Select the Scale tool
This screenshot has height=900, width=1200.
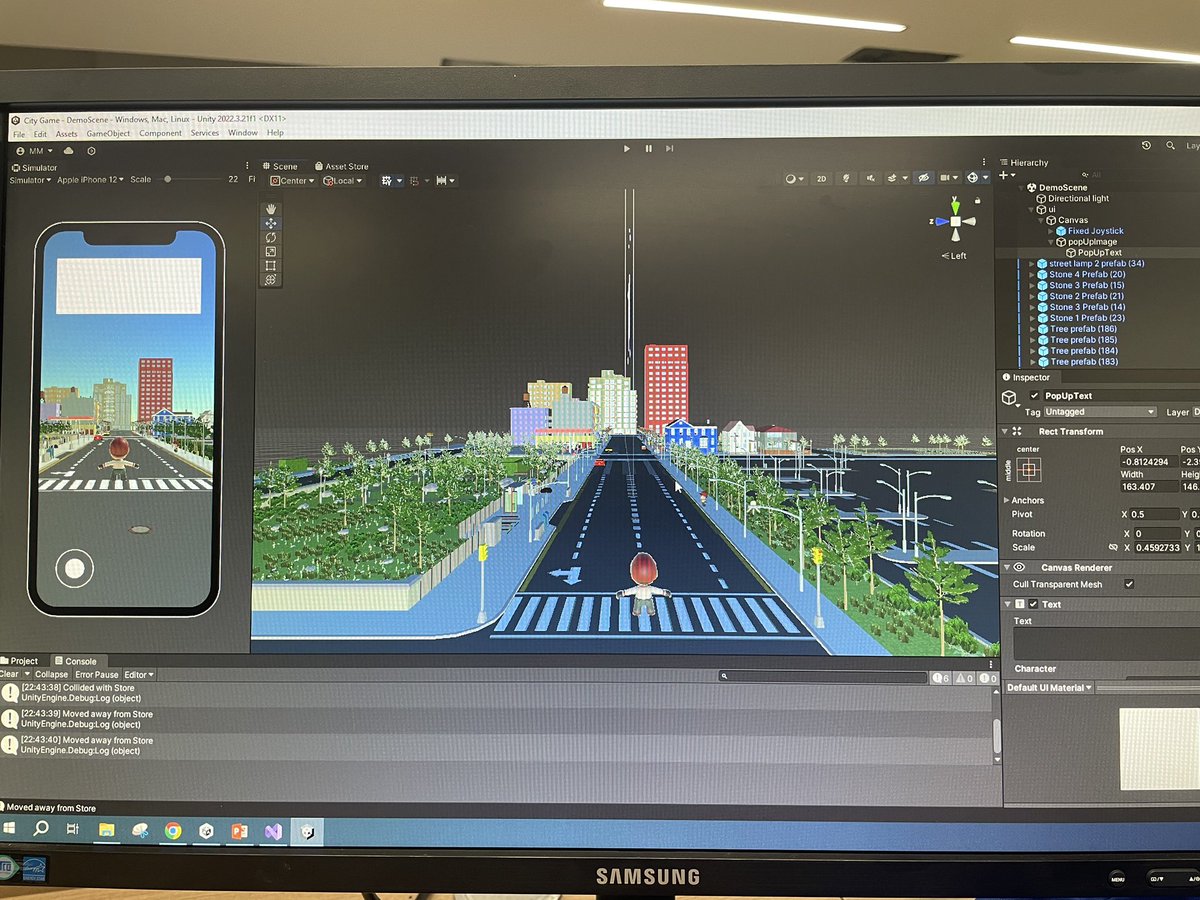(270, 251)
